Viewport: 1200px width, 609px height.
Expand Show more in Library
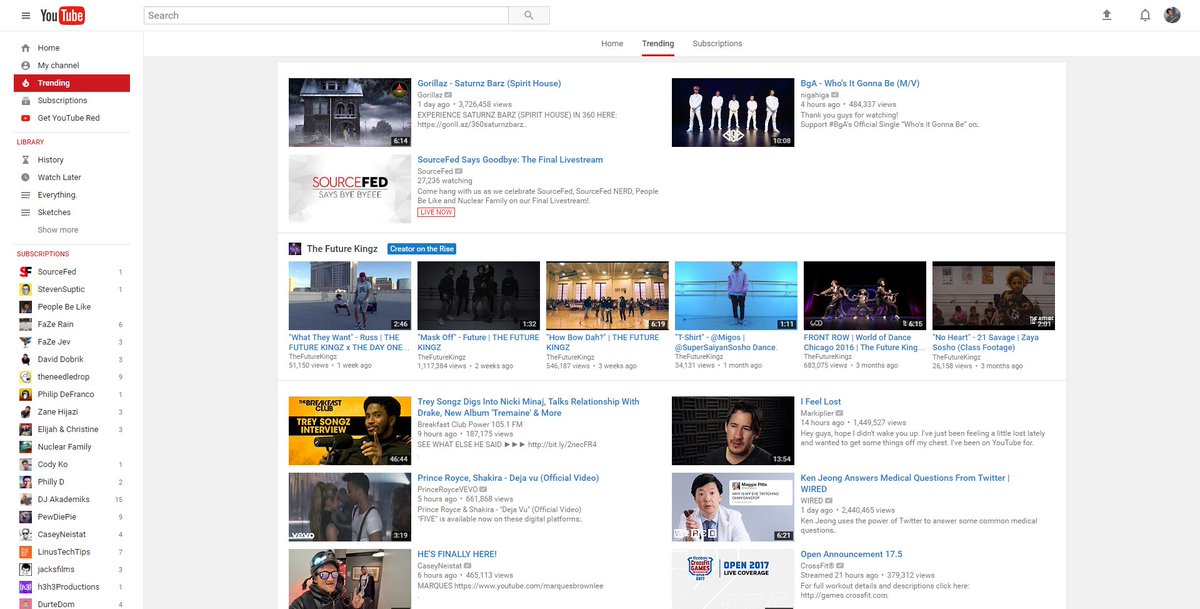click(58, 230)
